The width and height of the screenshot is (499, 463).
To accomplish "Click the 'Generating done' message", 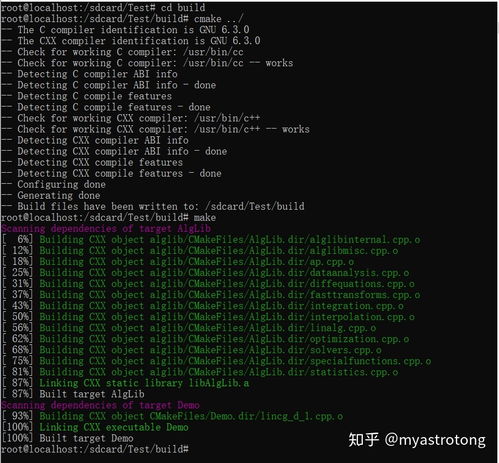I will 59,195.
